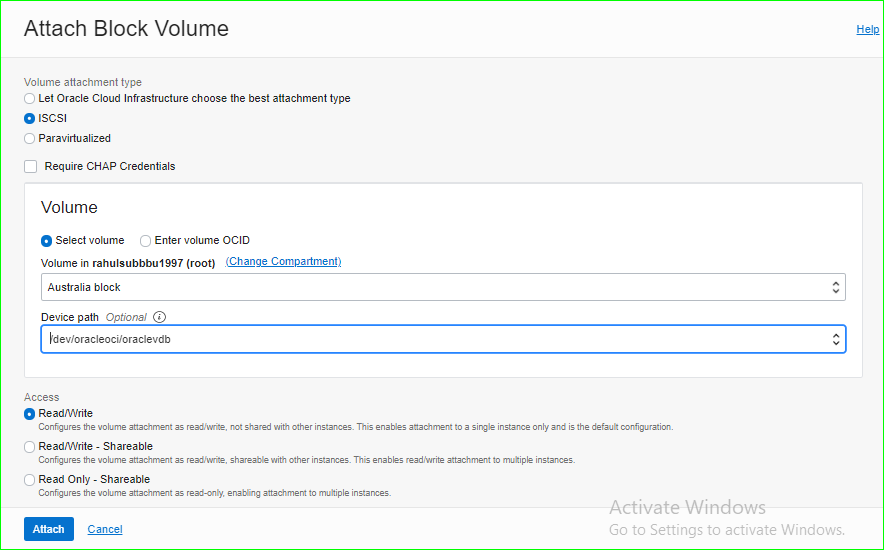Screen dimensions: 884x550
Task: Select the 'Select volume' radio option
Action: (46, 240)
